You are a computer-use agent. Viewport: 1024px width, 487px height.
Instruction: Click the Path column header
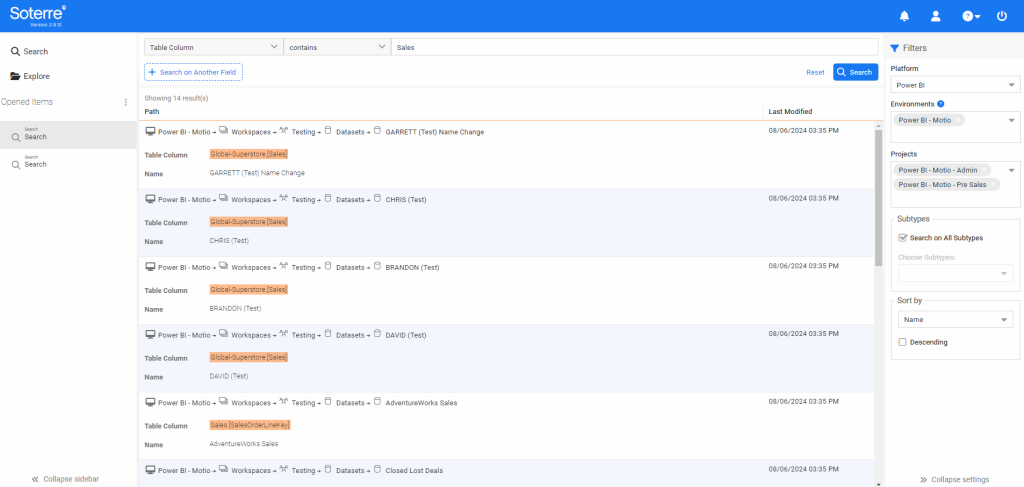tap(151, 112)
